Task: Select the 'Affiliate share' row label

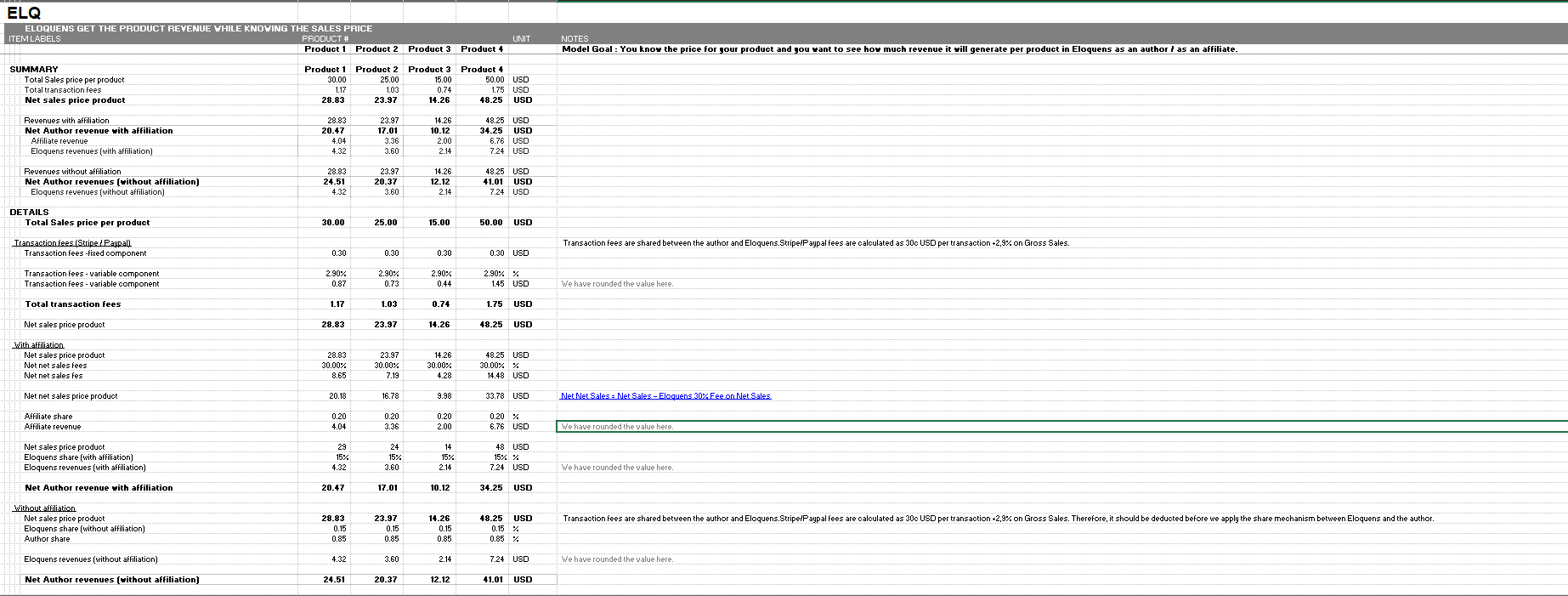Action: pyautogui.click(x=48, y=417)
